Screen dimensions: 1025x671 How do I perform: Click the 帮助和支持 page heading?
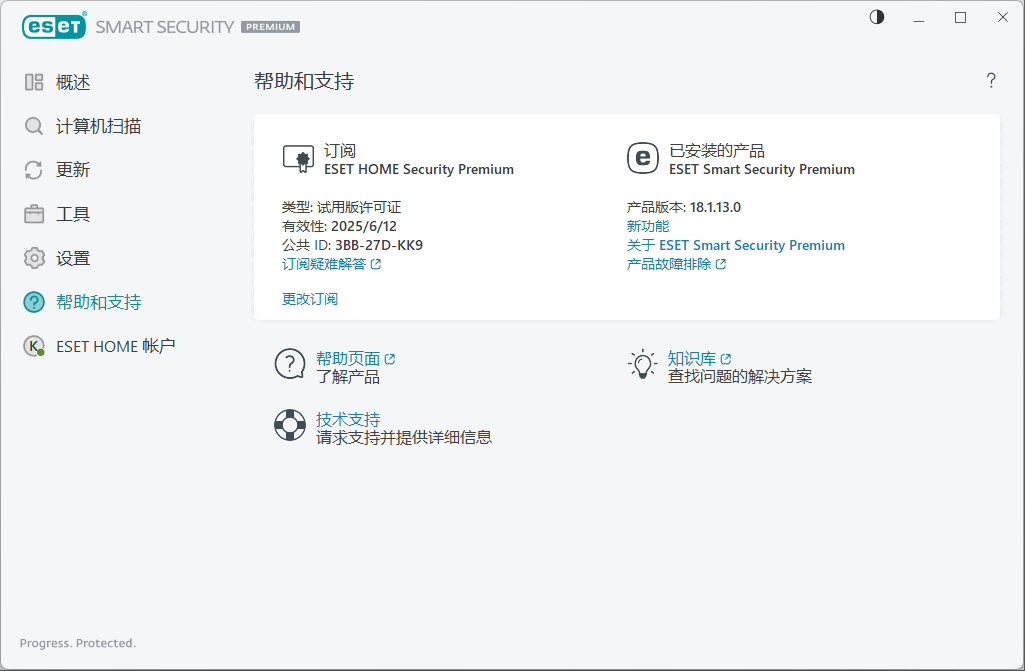tap(304, 81)
